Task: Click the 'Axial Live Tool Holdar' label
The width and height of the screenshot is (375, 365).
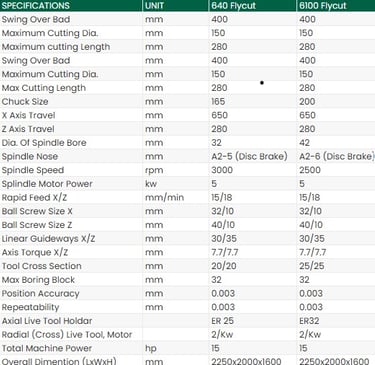Action: pyautogui.click(x=47, y=321)
